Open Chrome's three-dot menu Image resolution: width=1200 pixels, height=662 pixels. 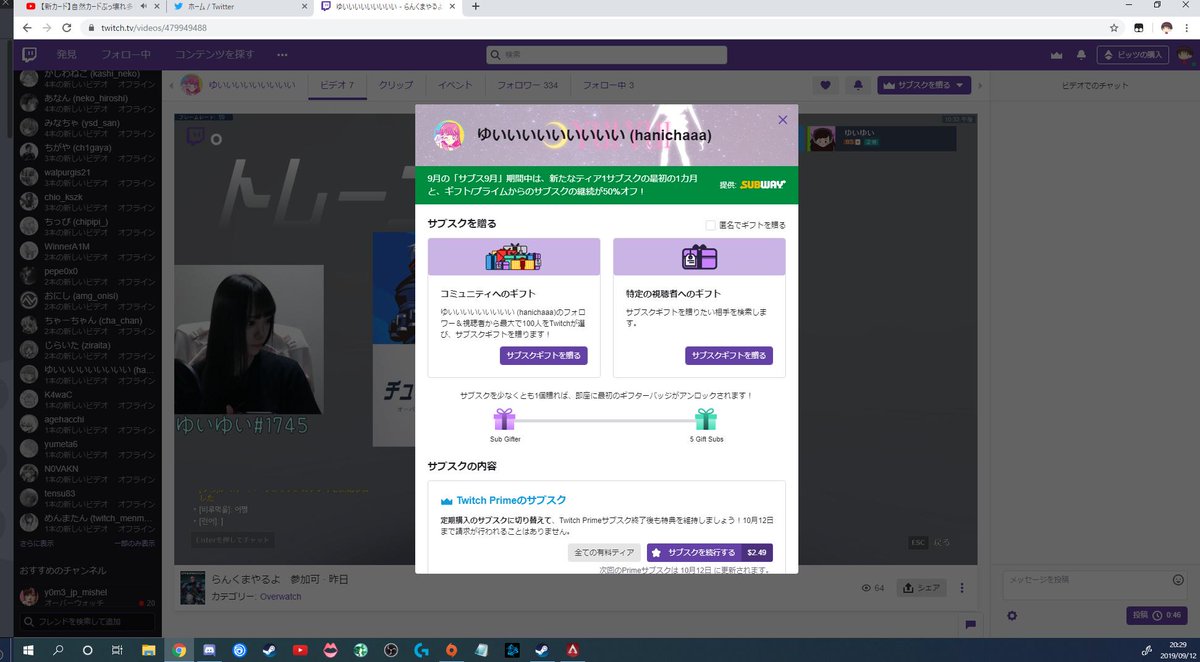click(x=1188, y=28)
